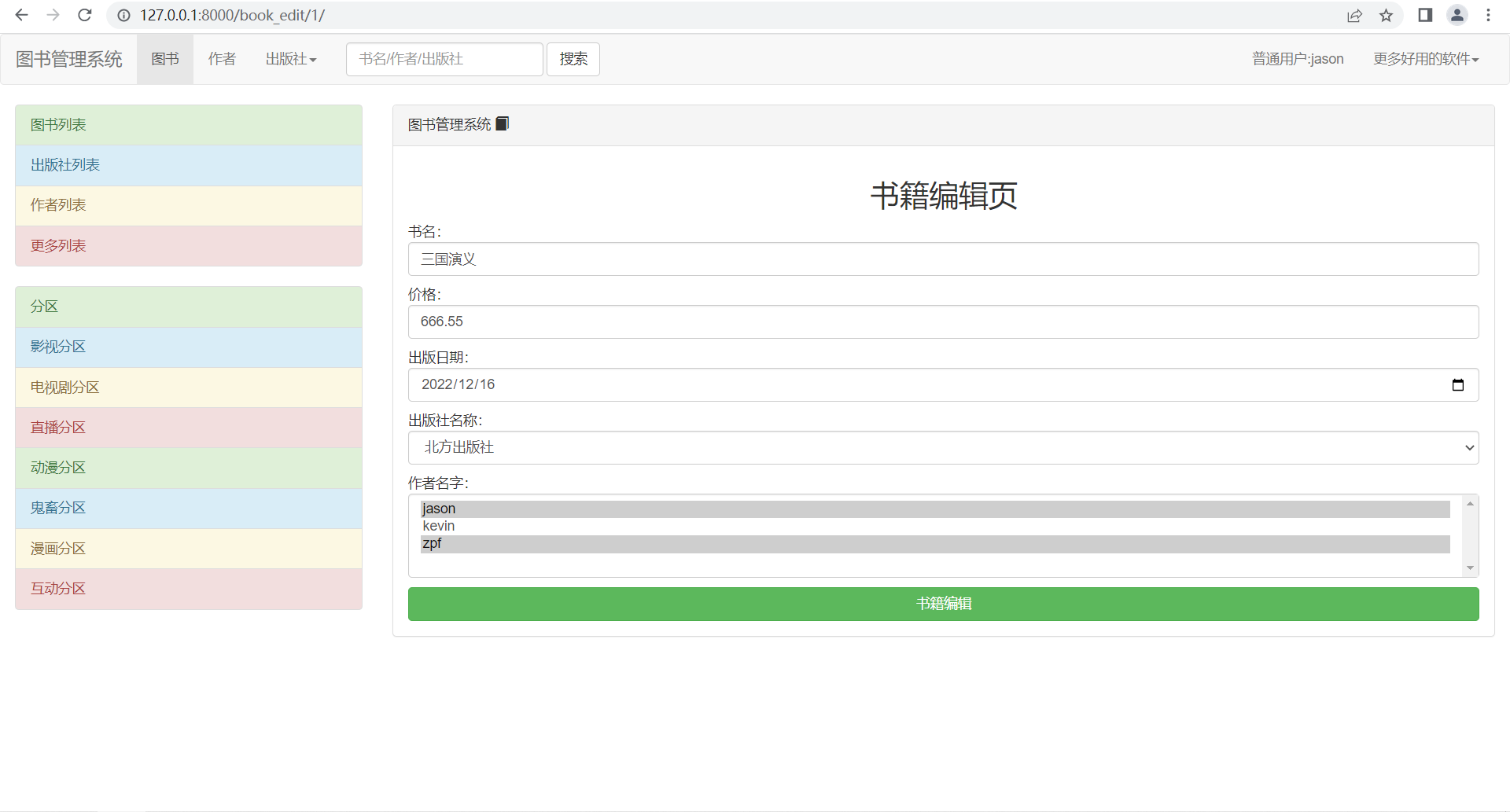Click the share page icon
The height and width of the screenshot is (812, 1510).
[1354, 15]
